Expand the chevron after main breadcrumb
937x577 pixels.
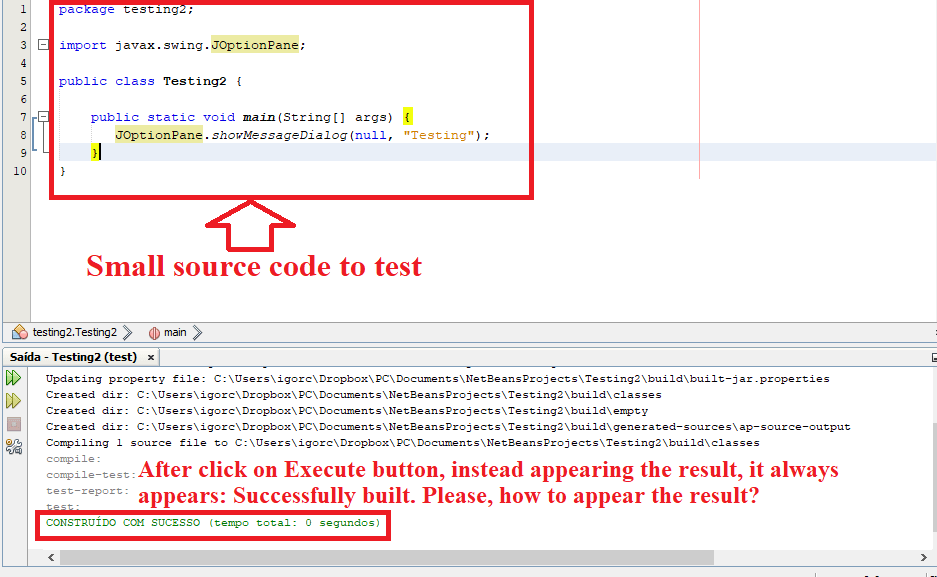(x=197, y=333)
